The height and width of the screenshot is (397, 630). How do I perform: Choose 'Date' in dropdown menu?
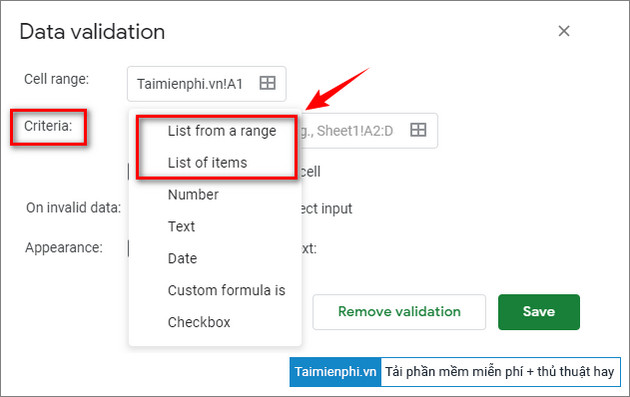point(182,258)
